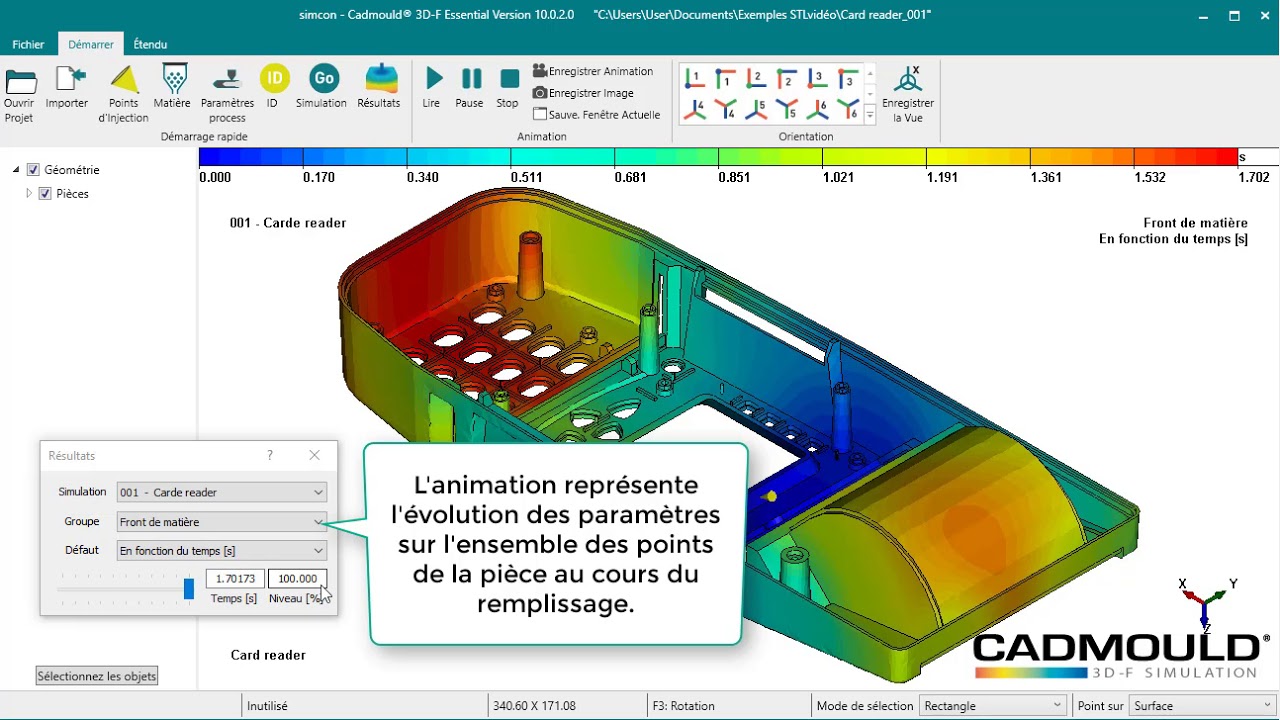The image size is (1280, 720).
Task: Uncheck the Pièces checkbox
Action: coord(45,194)
